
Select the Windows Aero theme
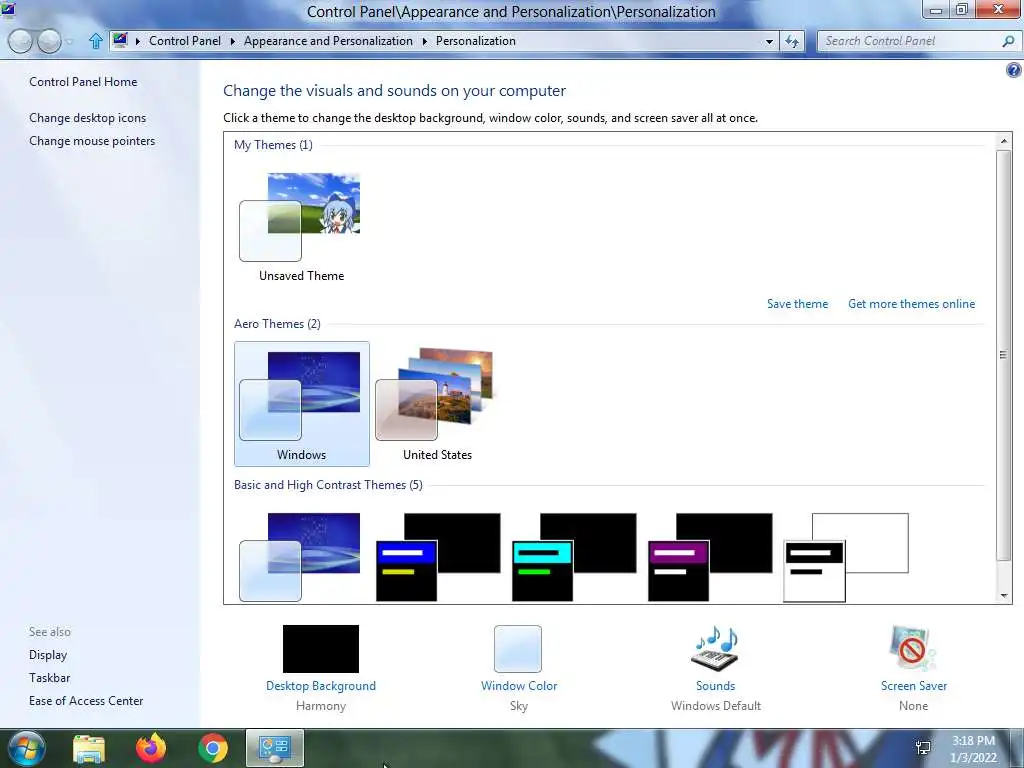302,404
